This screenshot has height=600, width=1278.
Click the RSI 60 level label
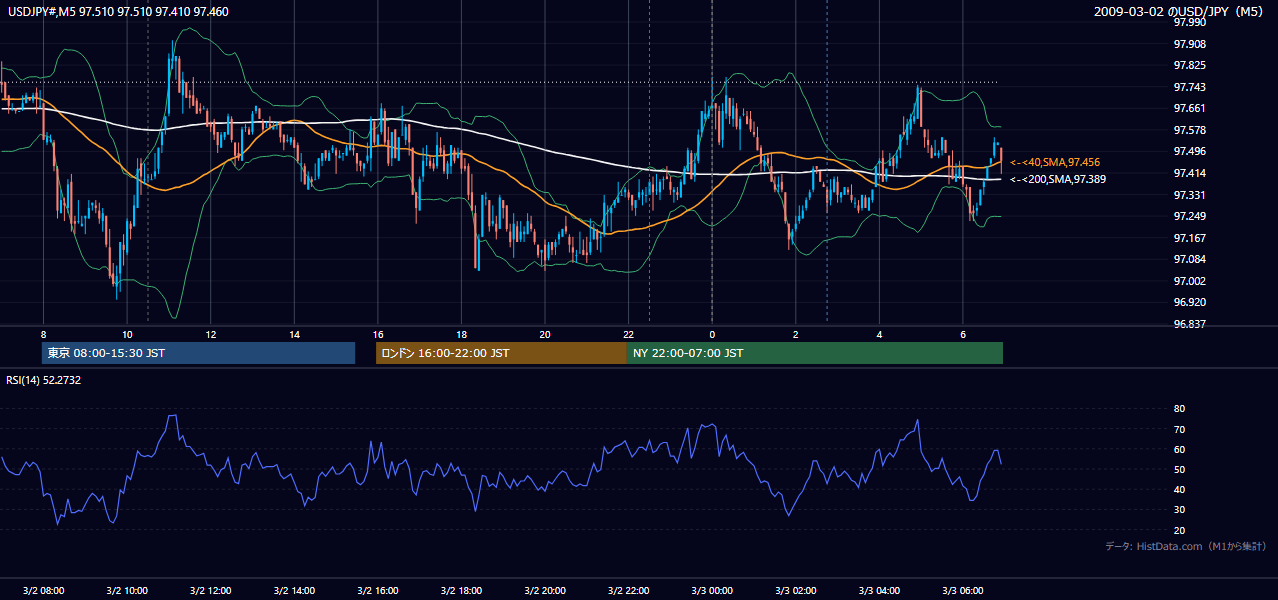(1179, 449)
